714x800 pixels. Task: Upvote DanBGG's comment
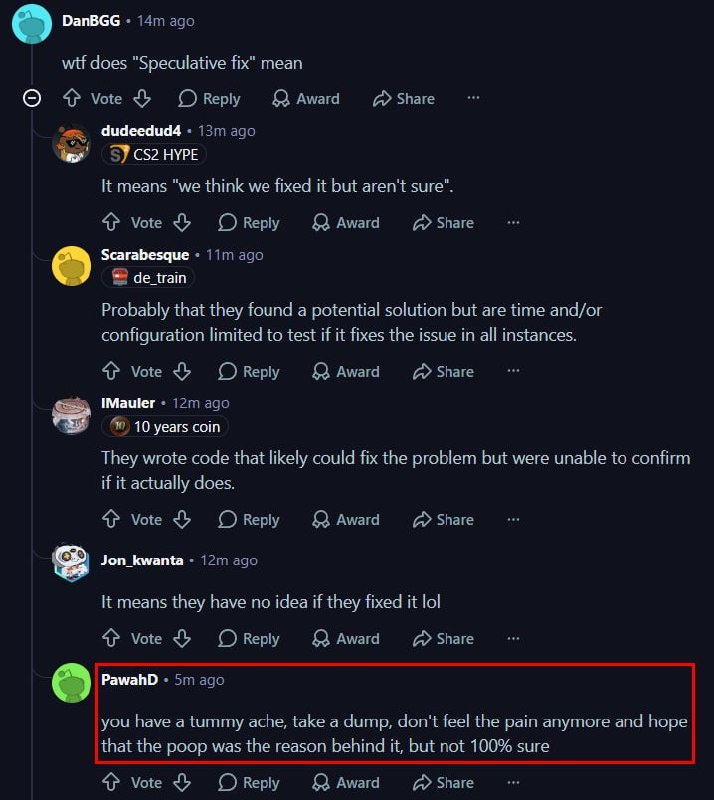72,98
